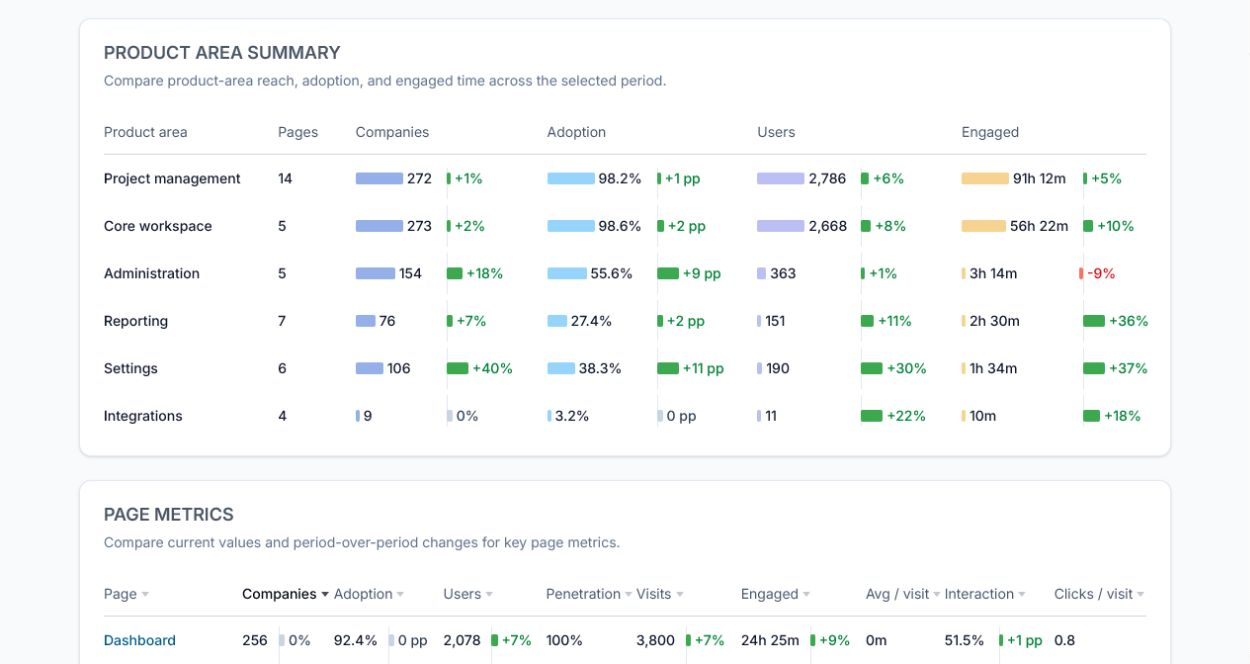The width and height of the screenshot is (1250, 664).
Task: Sort by the Interaction column header
Action: coord(985,594)
